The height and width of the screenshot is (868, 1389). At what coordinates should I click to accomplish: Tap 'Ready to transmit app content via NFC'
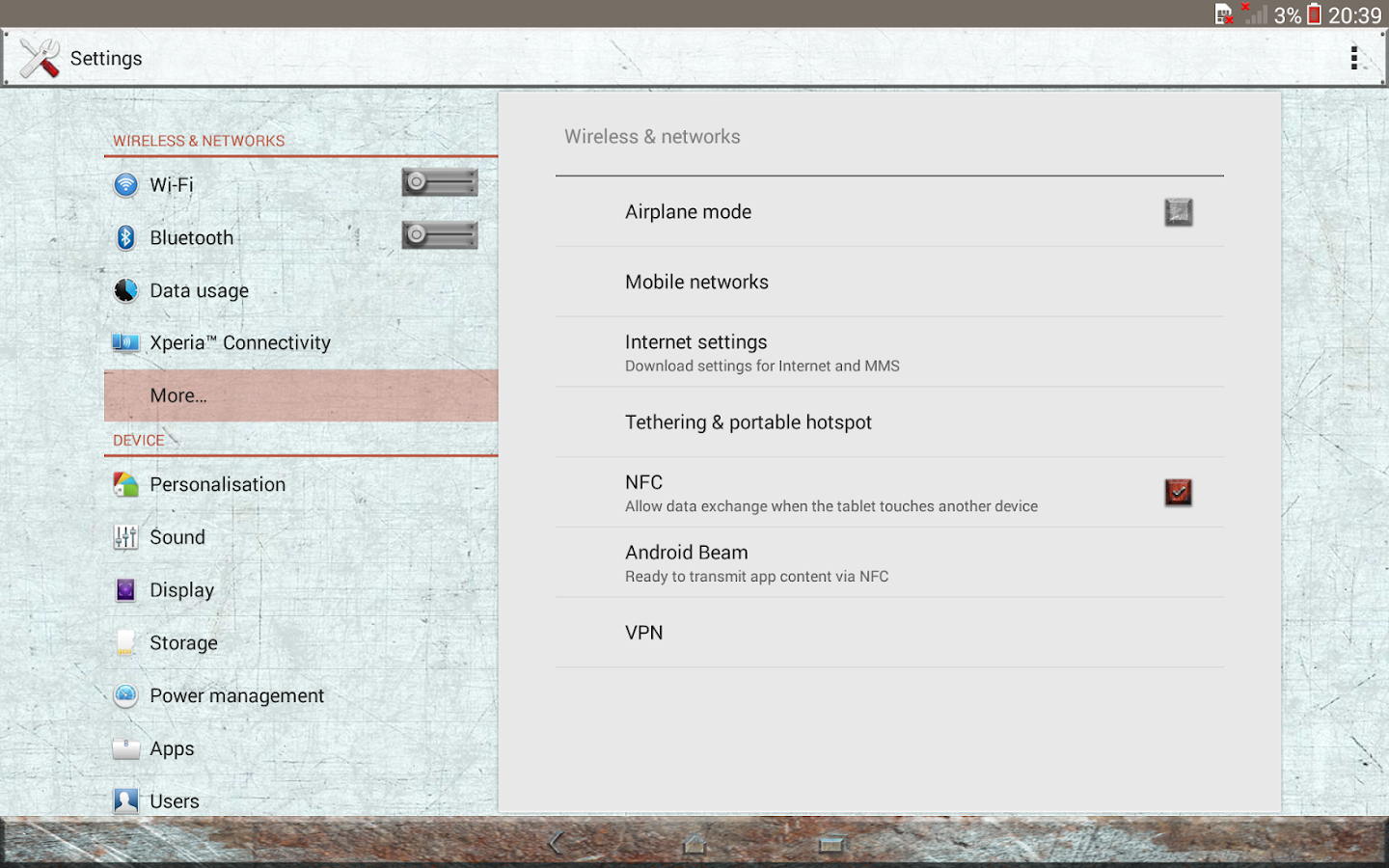[757, 577]
